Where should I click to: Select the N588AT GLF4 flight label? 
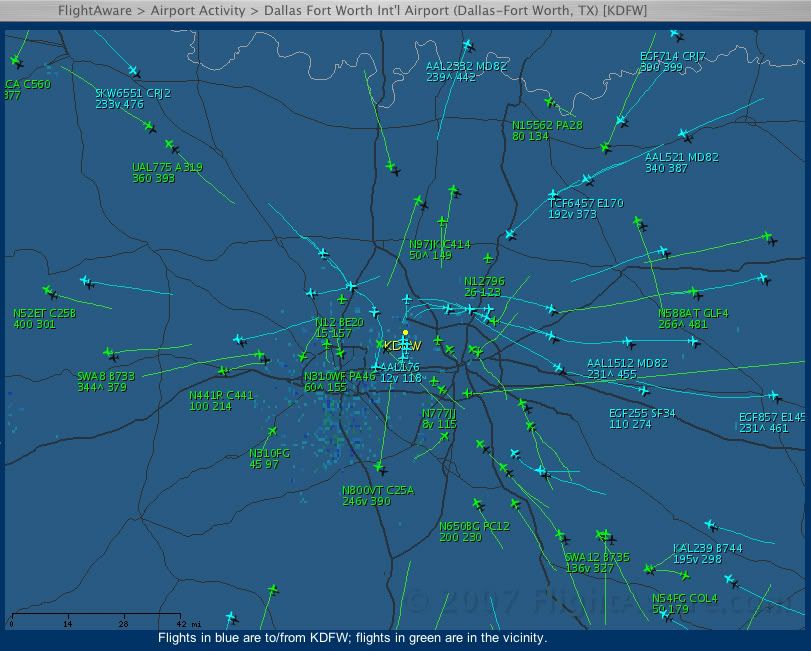693,319
